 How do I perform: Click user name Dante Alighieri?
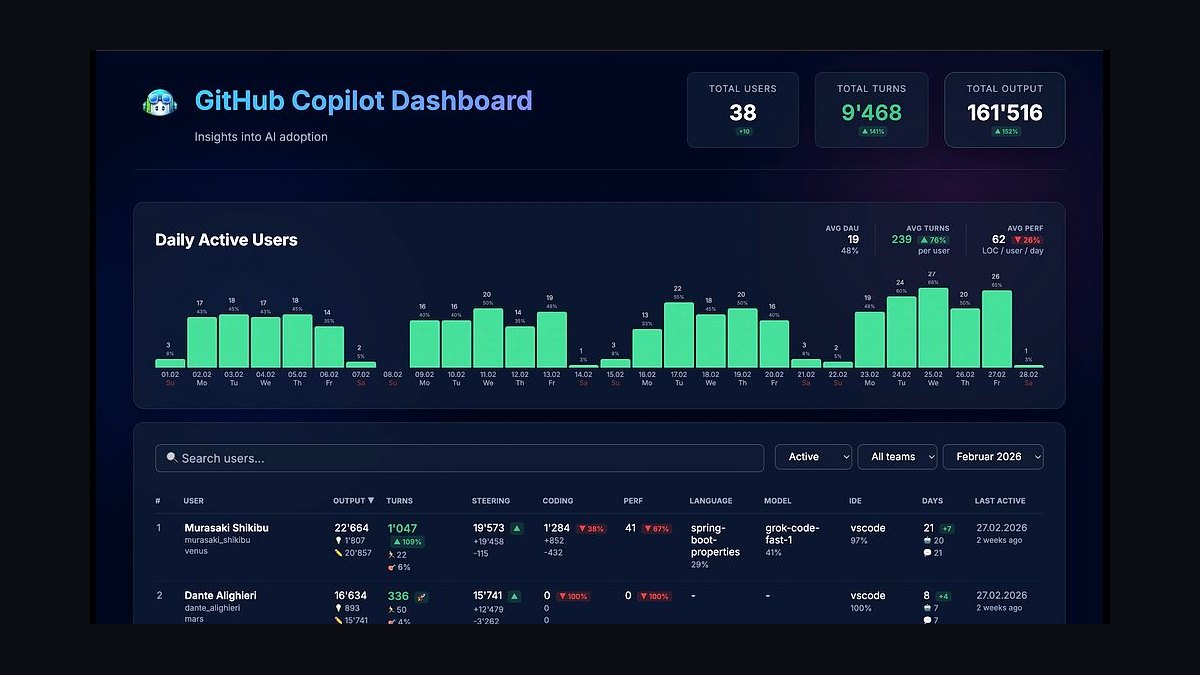pyautogui.click(x=220, y=596)
